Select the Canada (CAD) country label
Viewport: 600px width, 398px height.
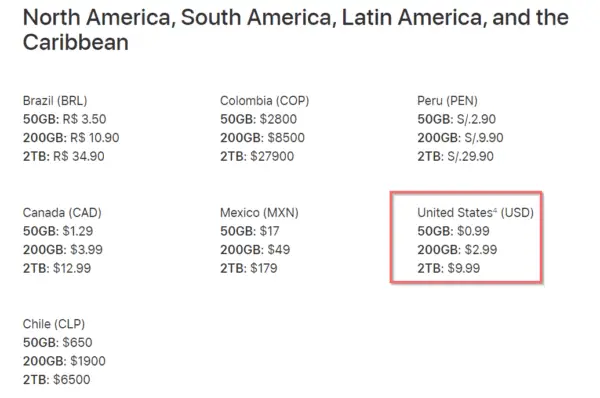[x=62, y=212]
